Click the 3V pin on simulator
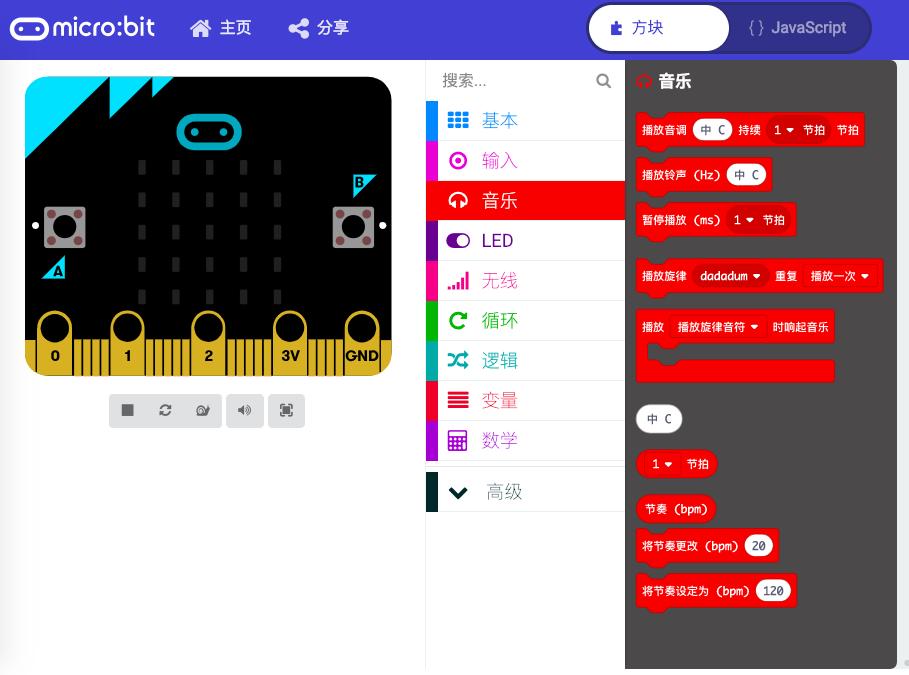The width and height of the screenshot is (909, 675). 290,342
